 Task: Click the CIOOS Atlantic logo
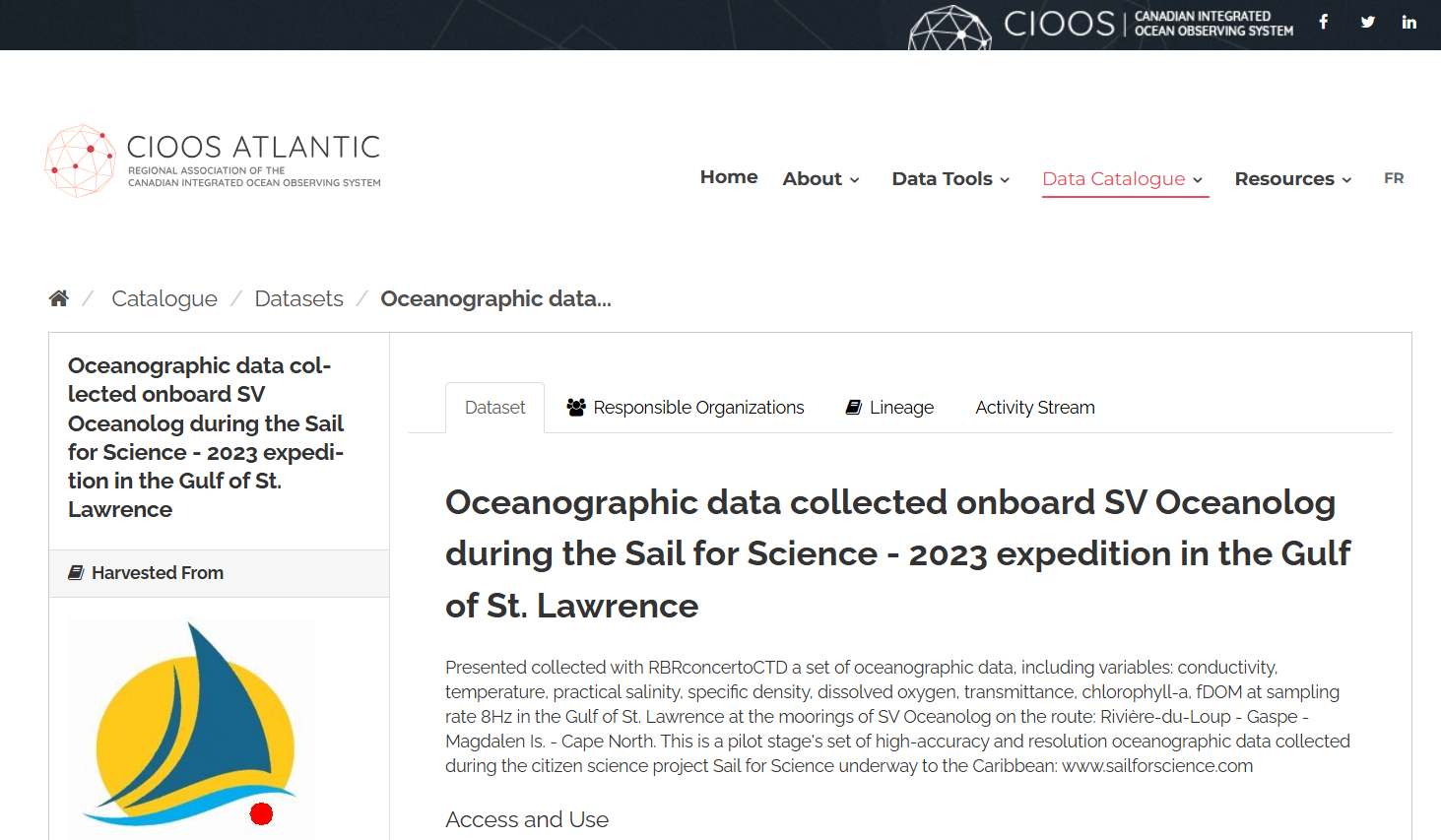tap(213, 161)
